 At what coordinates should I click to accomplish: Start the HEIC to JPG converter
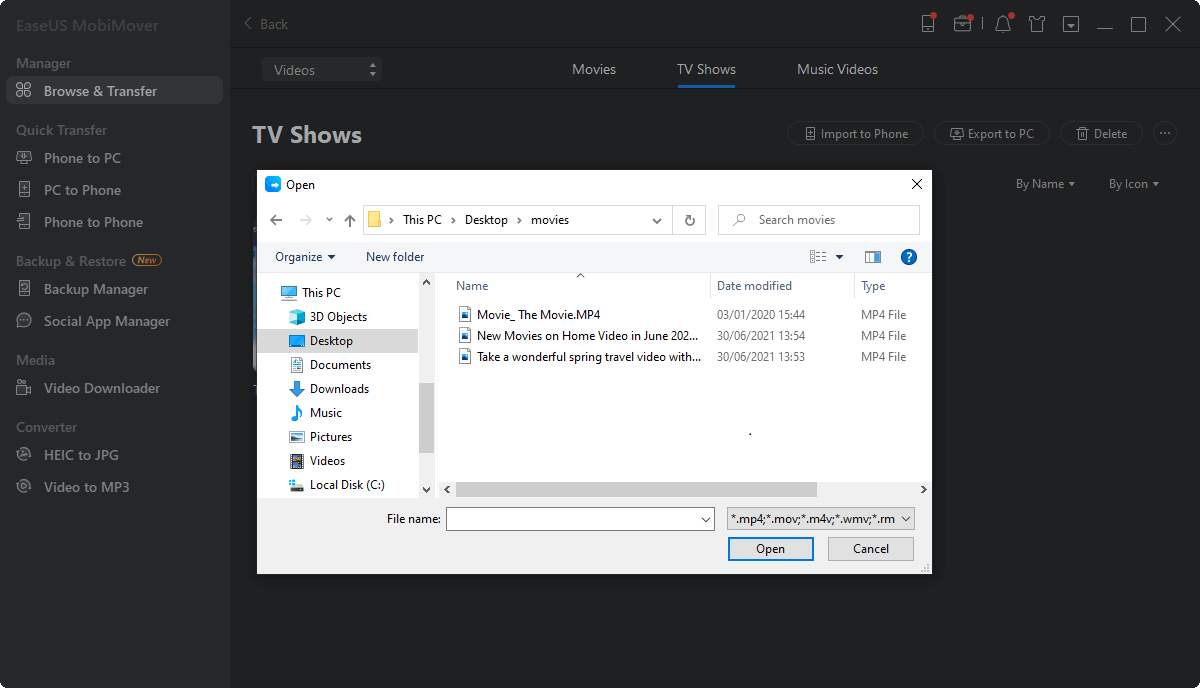tap(81, 455)
